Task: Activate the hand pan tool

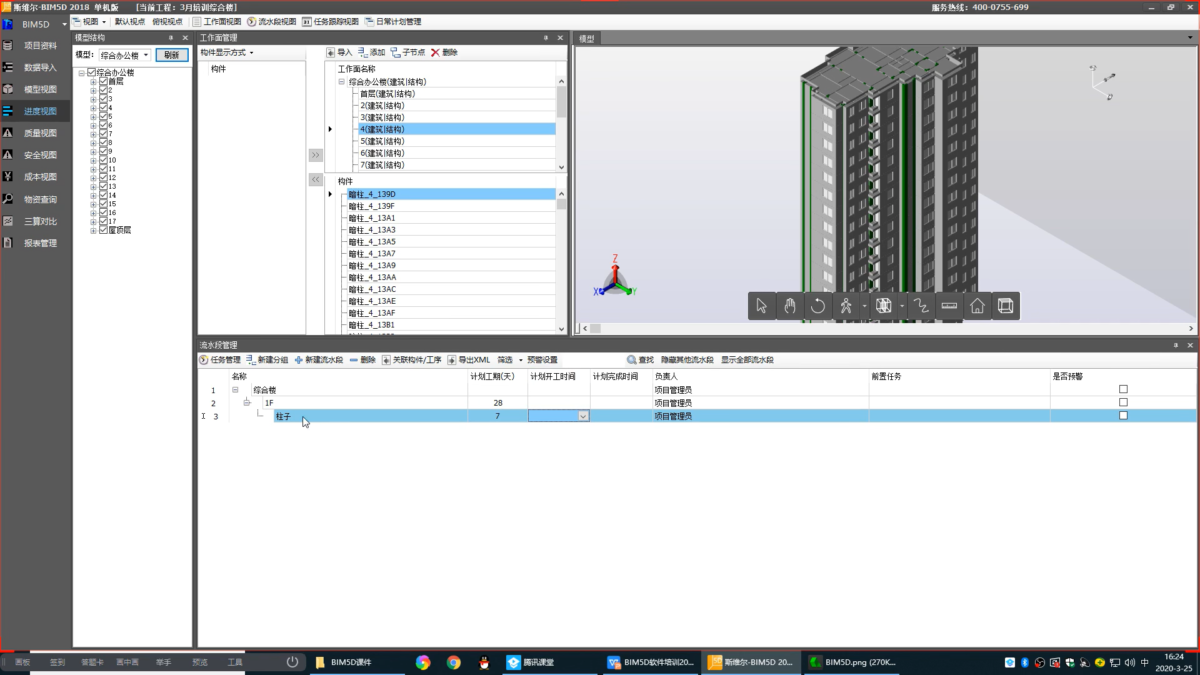Action: pos(790,306)
